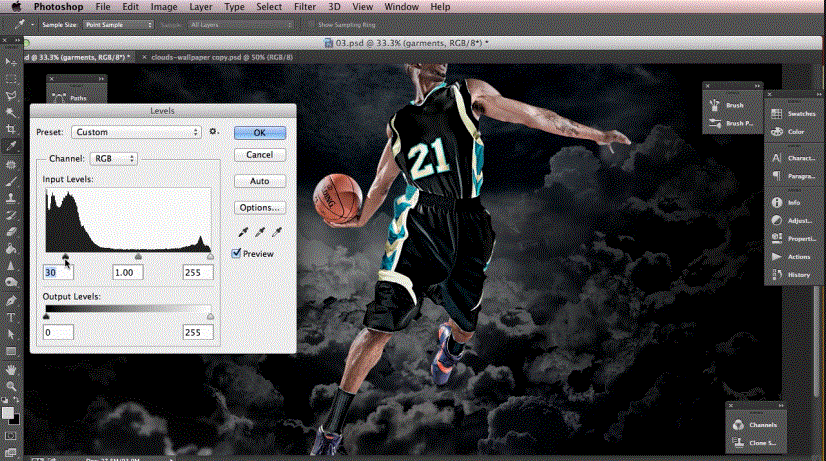Select the Hand tool
Image resolution: width=826 pixels, height=461 pixels.
[x=11, y=369]
